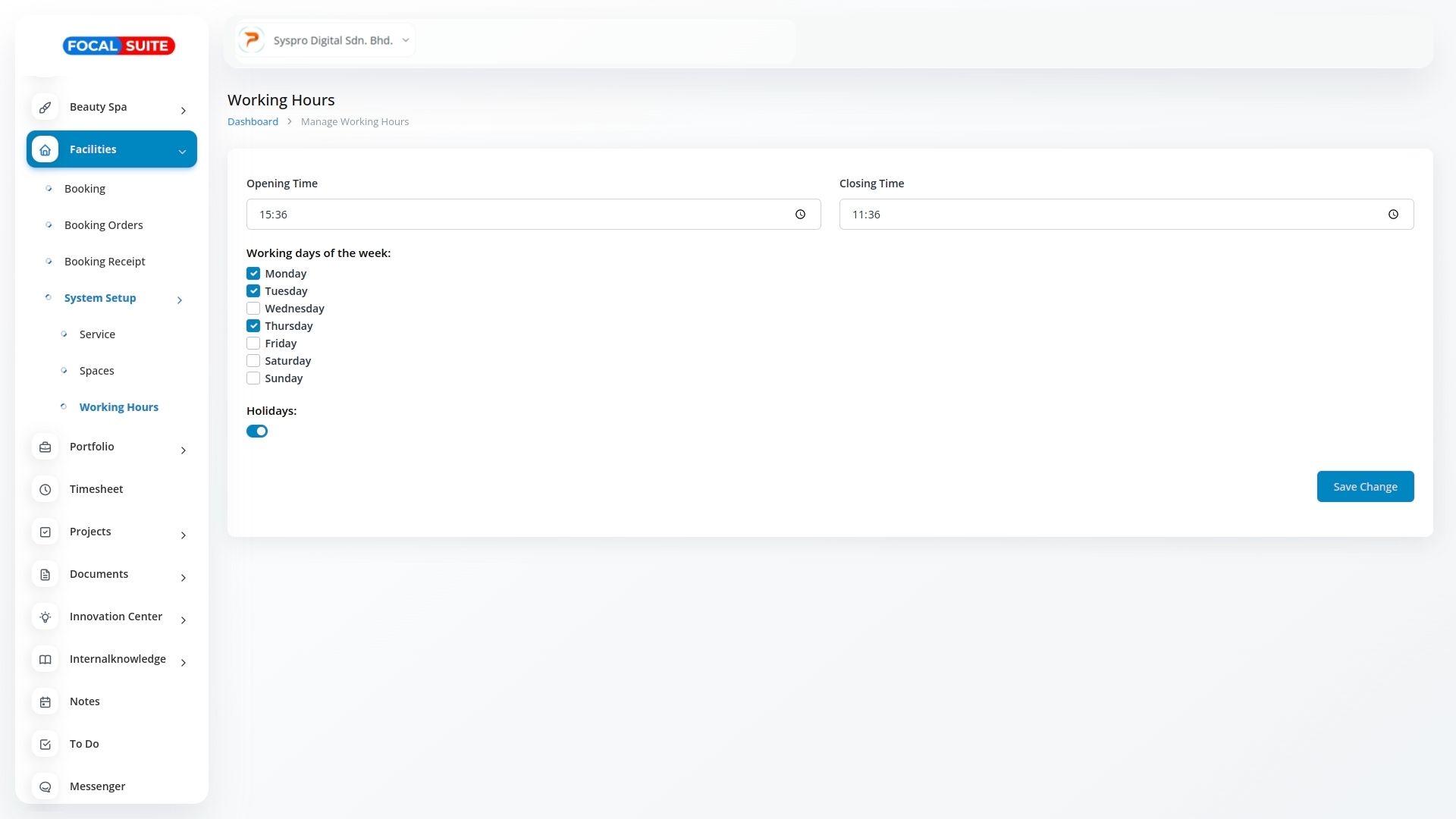Enable Wednesday as a working day
Screen dimensions: 1456x819
pyautogui.click(x=253, y=309)
